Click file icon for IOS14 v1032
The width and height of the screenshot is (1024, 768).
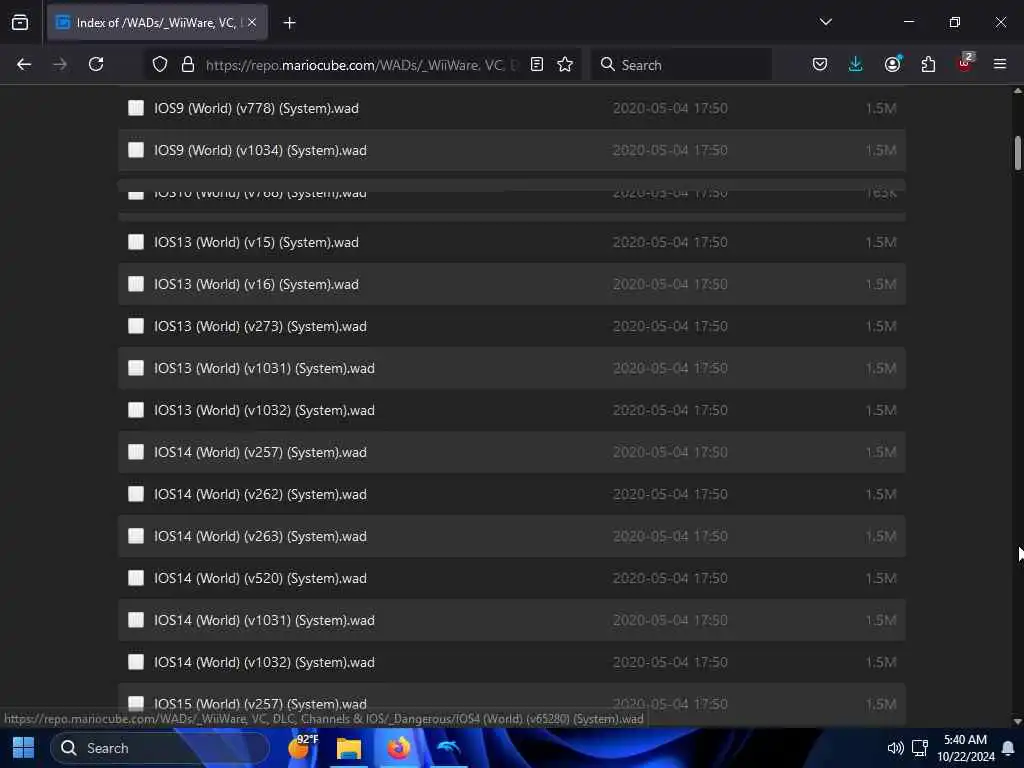point(136,662)
